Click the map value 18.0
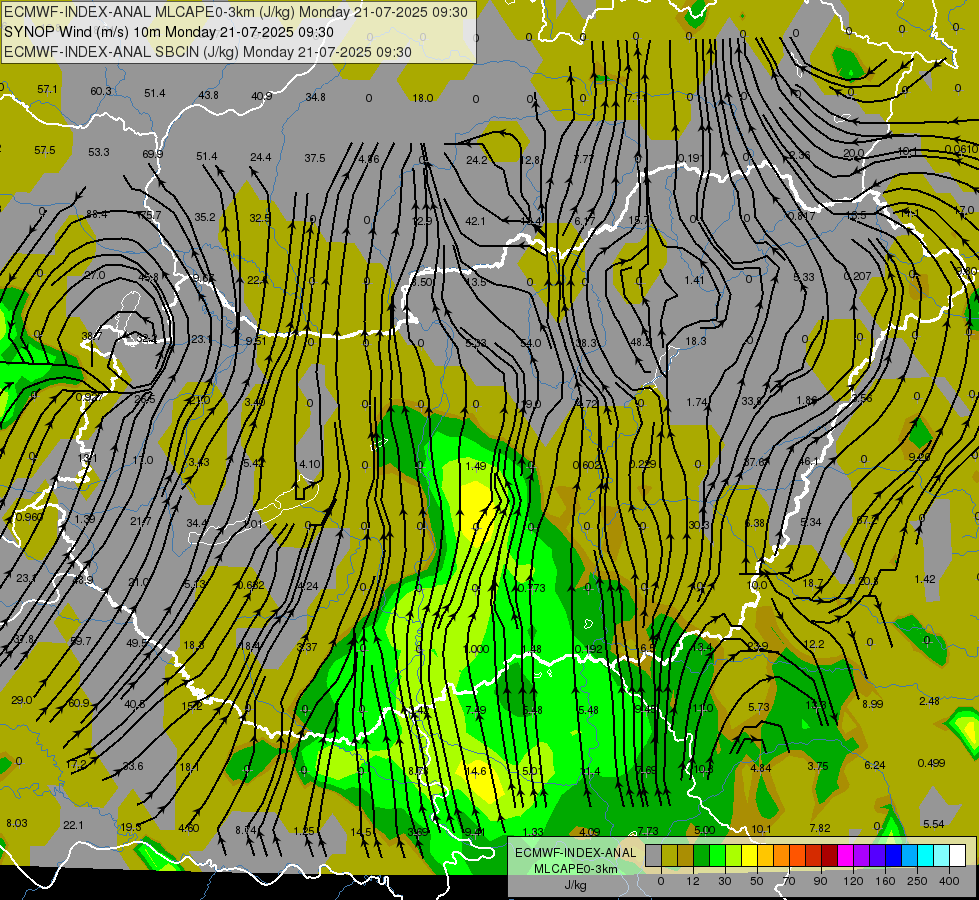This screenshot has height=900, width=979. pos(423,98)
